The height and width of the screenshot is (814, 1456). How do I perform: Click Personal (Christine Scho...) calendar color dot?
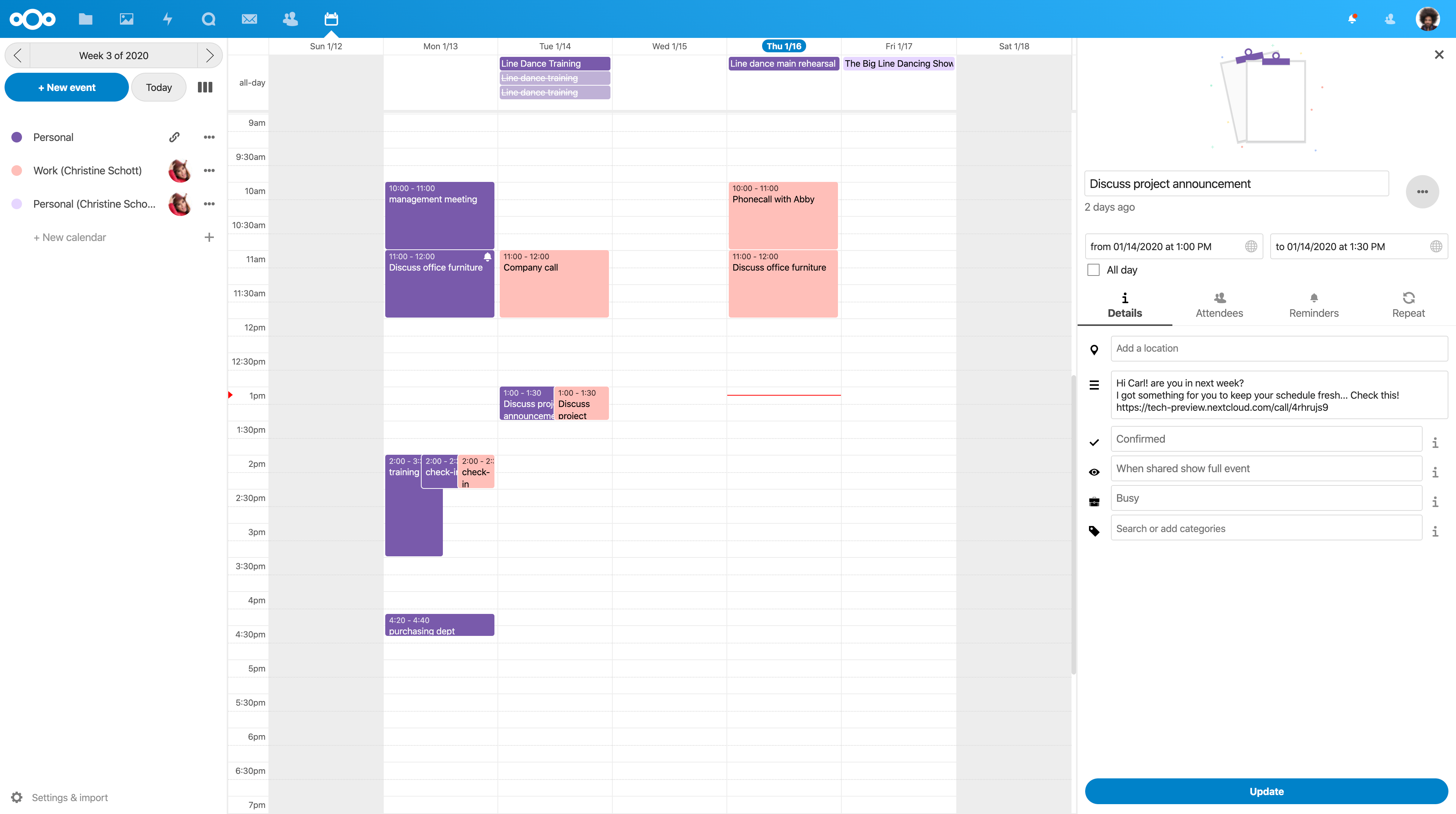[x=17, y=204]
